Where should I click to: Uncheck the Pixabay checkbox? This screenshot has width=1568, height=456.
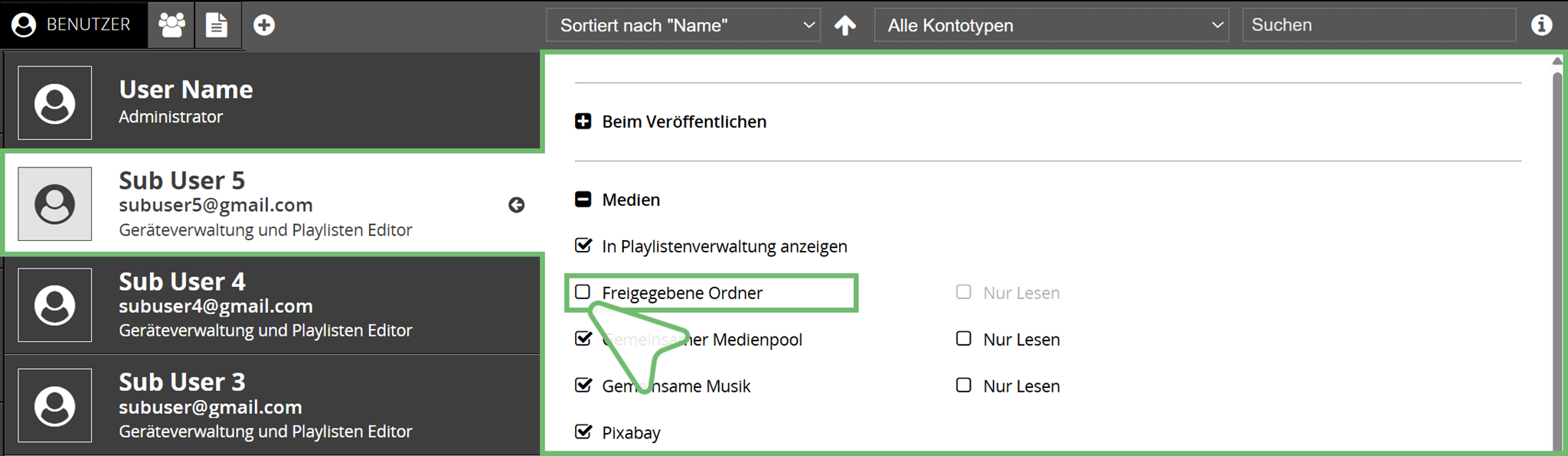click(x=583, y=432)
